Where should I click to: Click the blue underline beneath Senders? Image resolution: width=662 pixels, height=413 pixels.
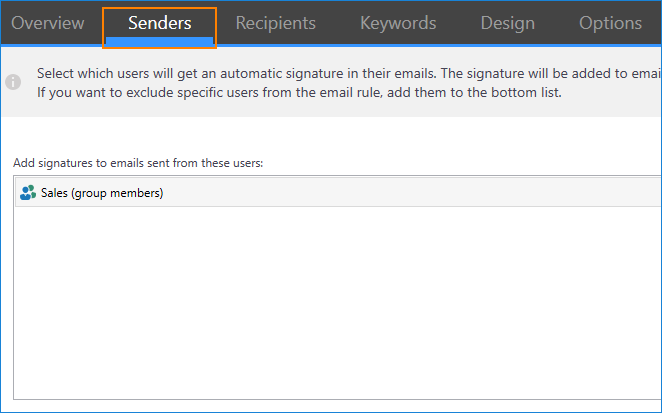click(x=160, y=41)
